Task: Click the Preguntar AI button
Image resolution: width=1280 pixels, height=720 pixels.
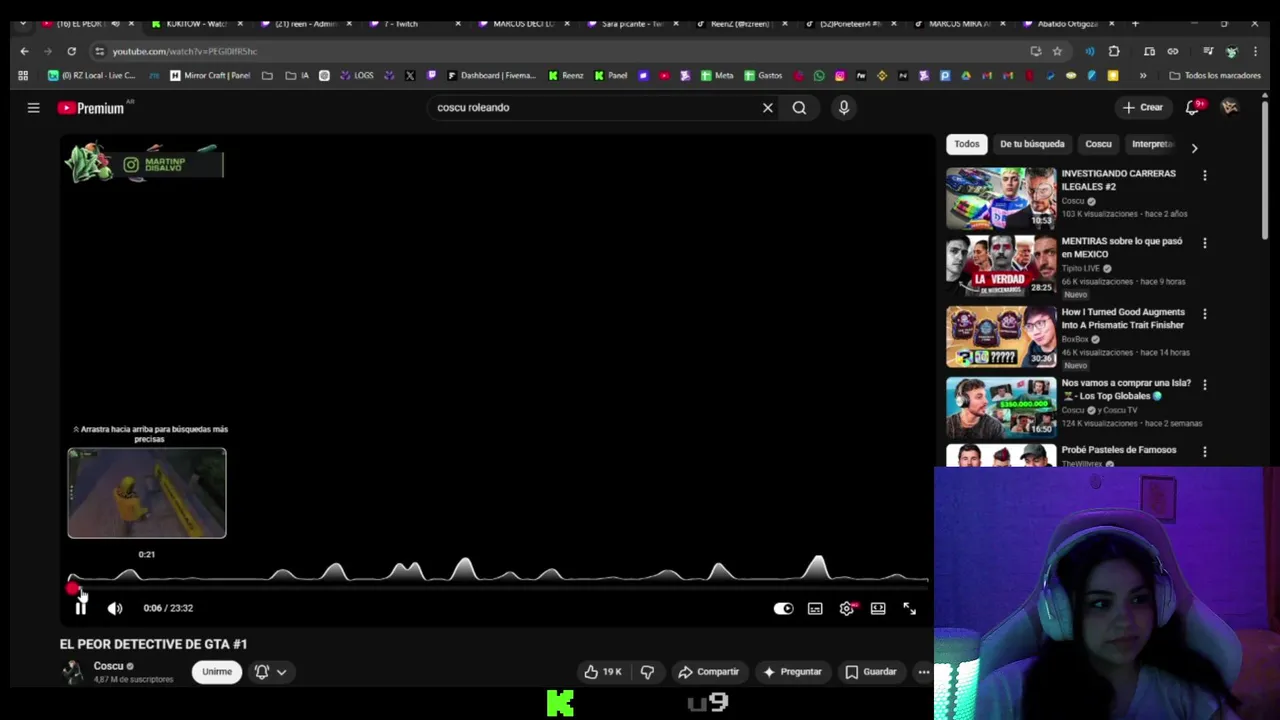Action: (792, 672)
